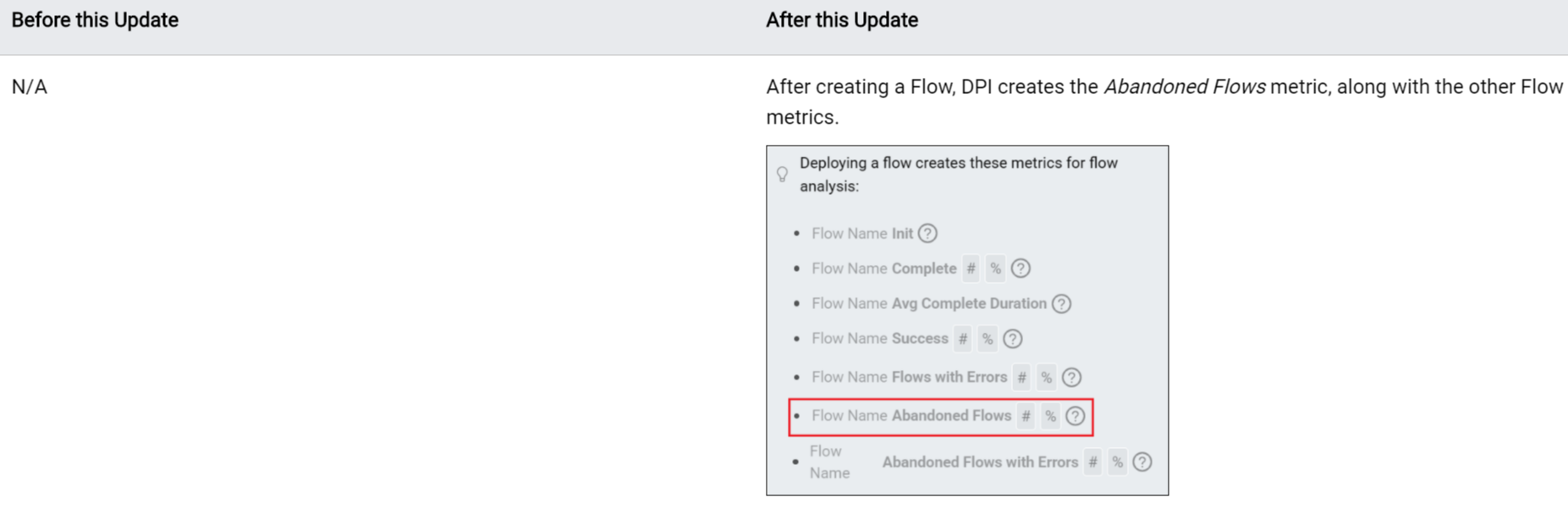Toggle the % badge on the Success row

987,339
